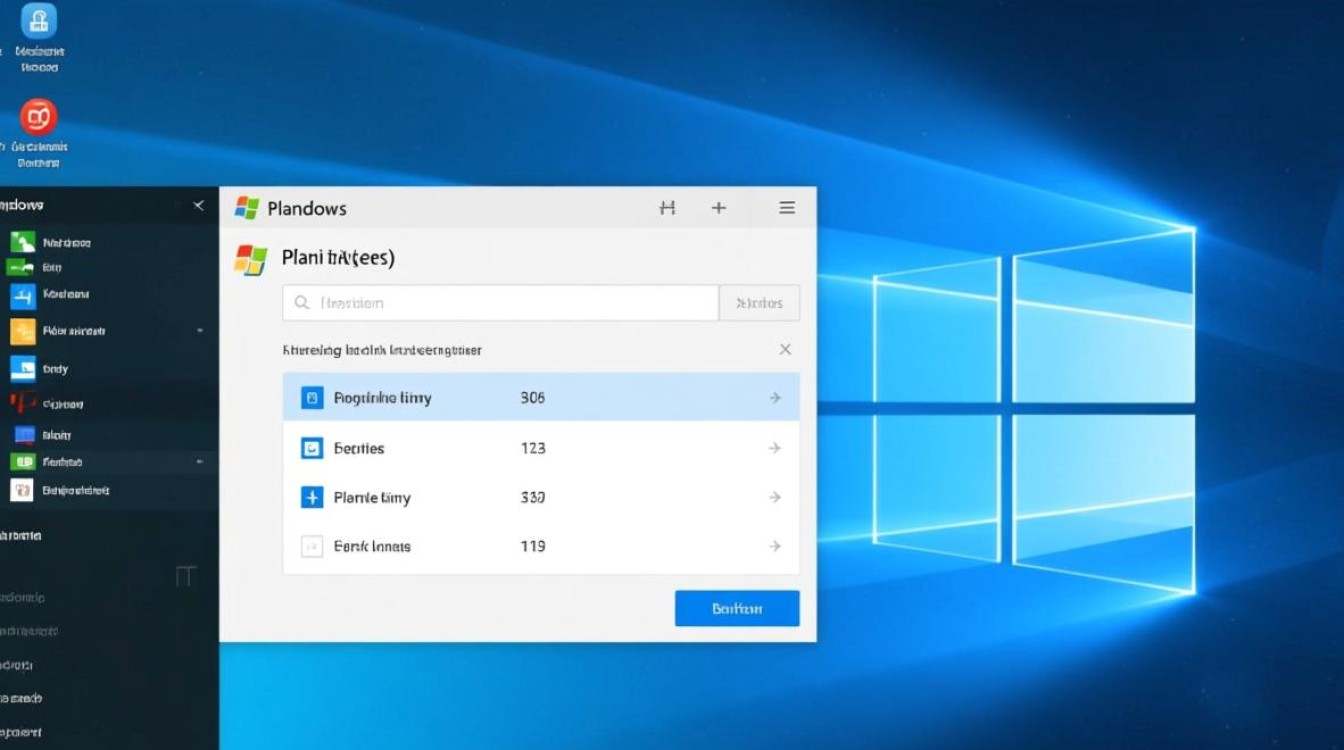This screenshot has width=1344, height=750.
Task: Open the arrow at the end of the 119 row
Action: point(775,546)
